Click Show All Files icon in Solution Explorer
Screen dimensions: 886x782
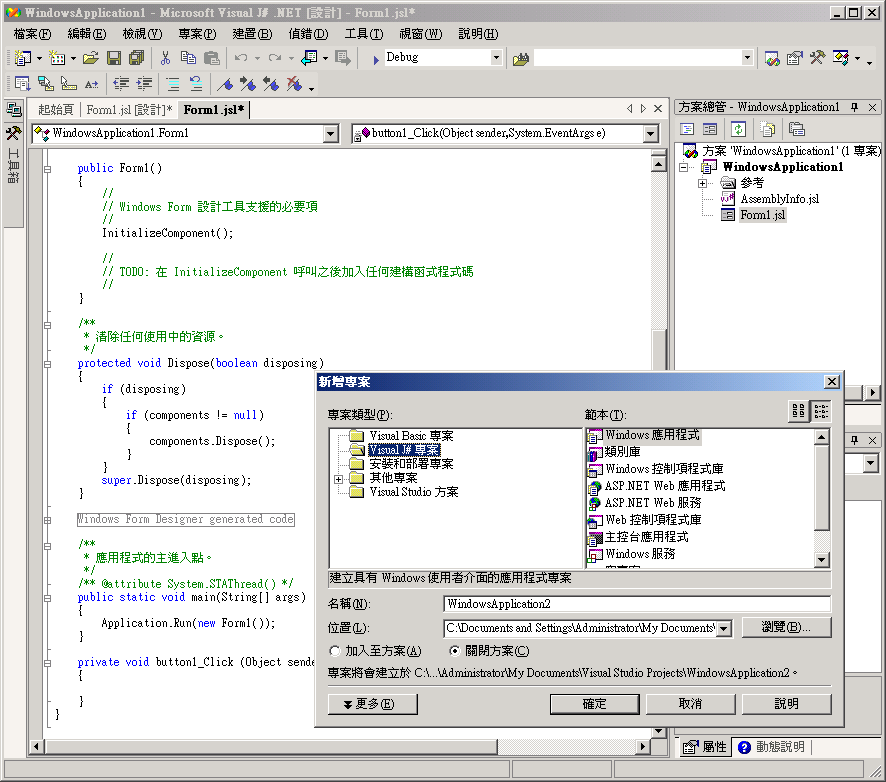pos(767,129)
